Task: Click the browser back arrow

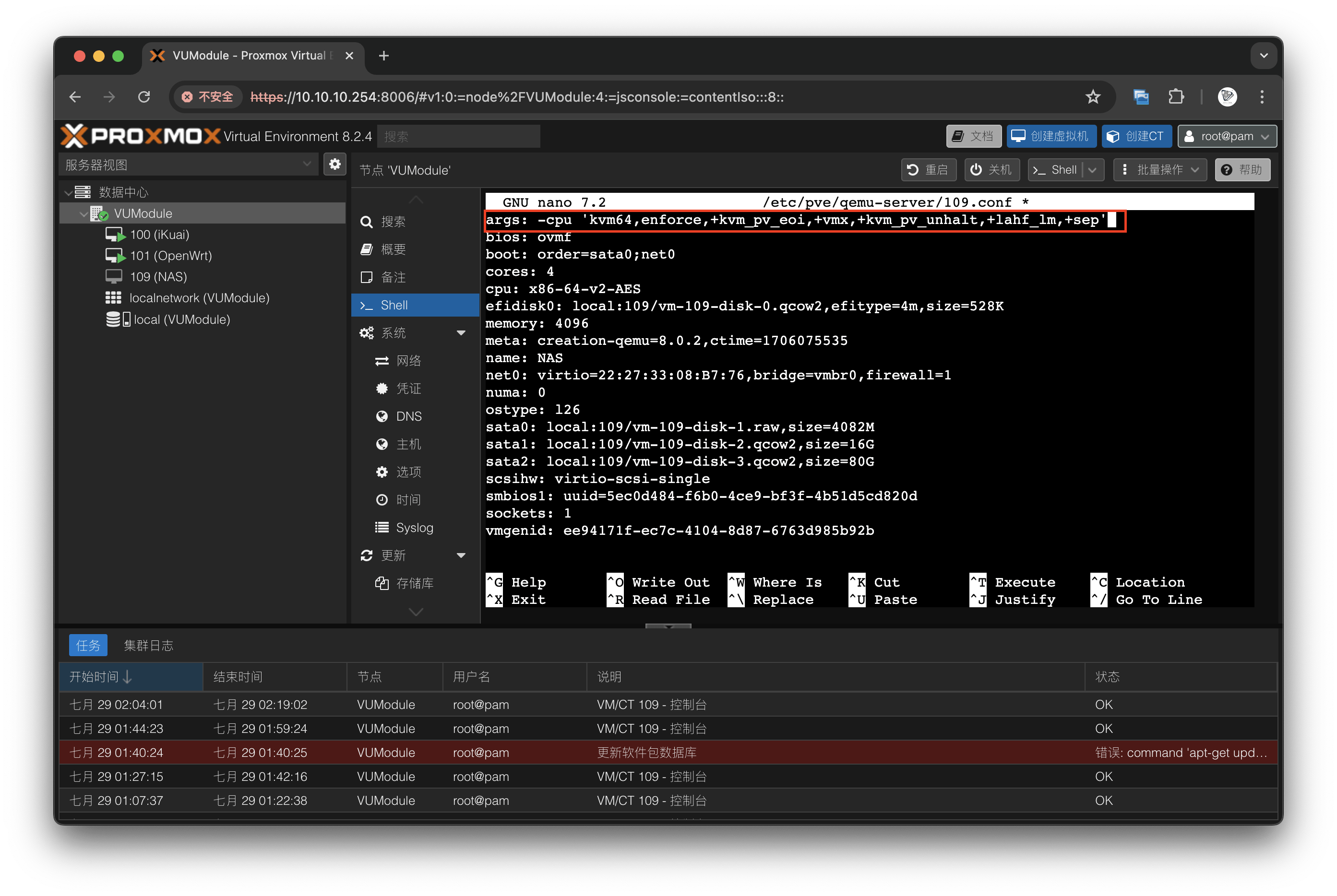Action: click(x=75, y=97)
